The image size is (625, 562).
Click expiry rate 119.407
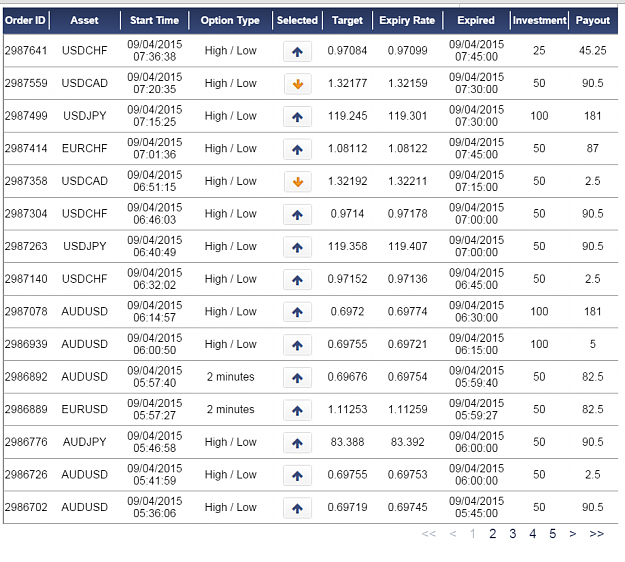(407, 246)
